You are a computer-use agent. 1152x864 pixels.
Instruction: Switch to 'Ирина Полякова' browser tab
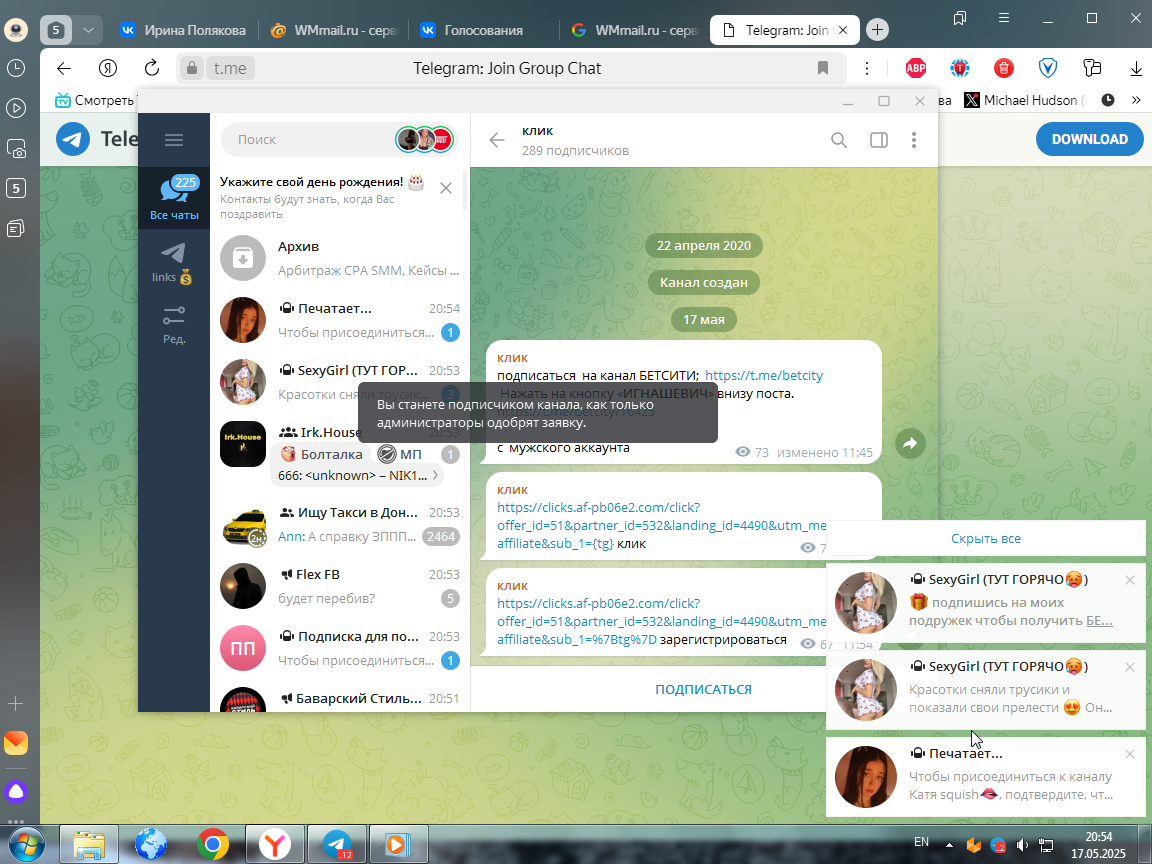[x=185, y=30]
